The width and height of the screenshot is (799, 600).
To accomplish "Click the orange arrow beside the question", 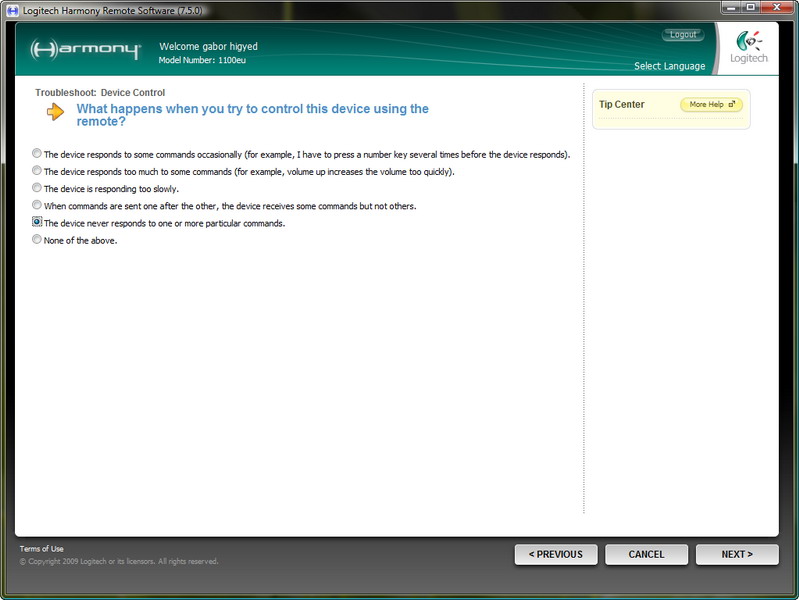I will coord(55,112).
